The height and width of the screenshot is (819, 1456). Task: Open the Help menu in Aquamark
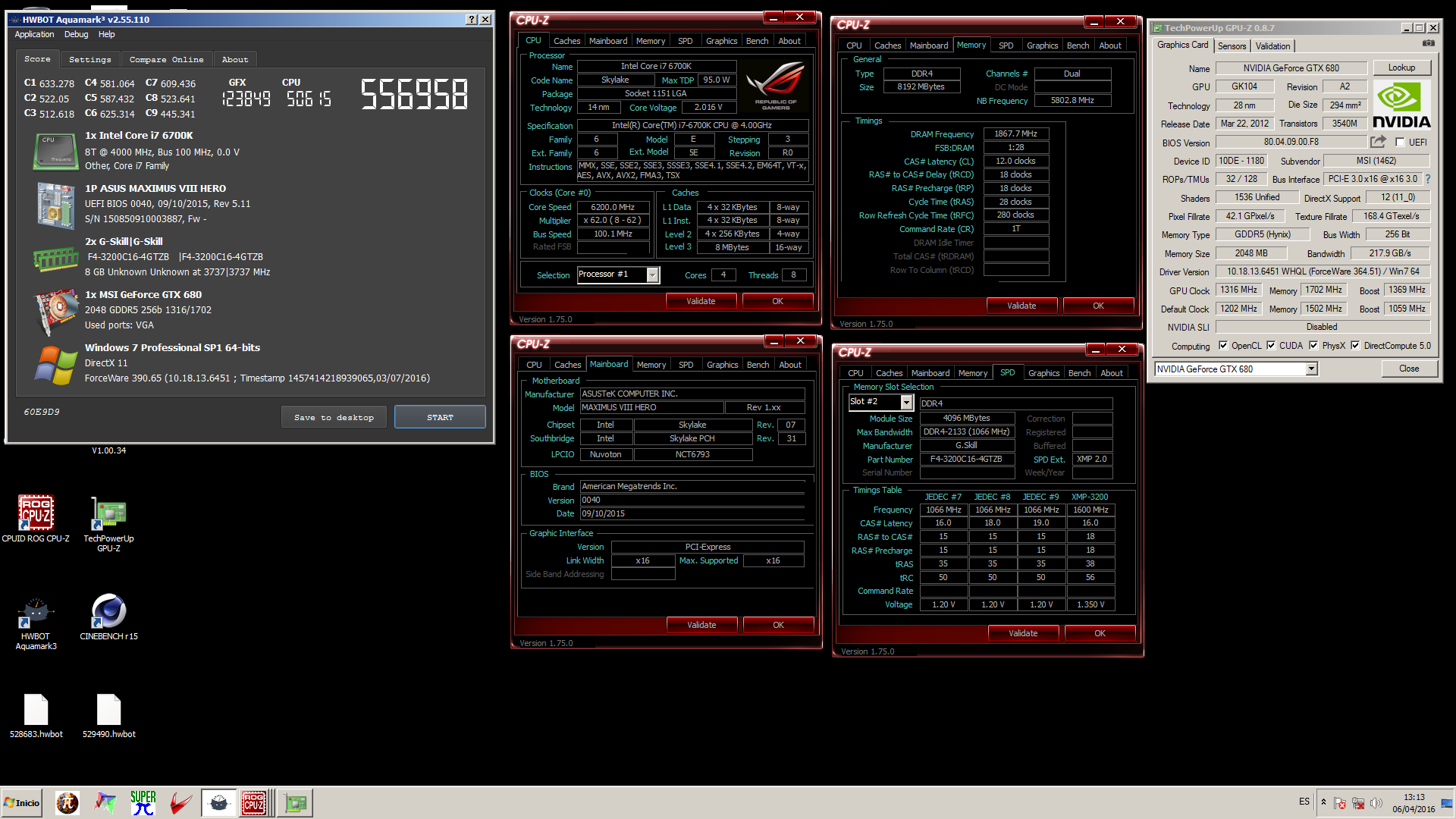click(x=107, y=34)
